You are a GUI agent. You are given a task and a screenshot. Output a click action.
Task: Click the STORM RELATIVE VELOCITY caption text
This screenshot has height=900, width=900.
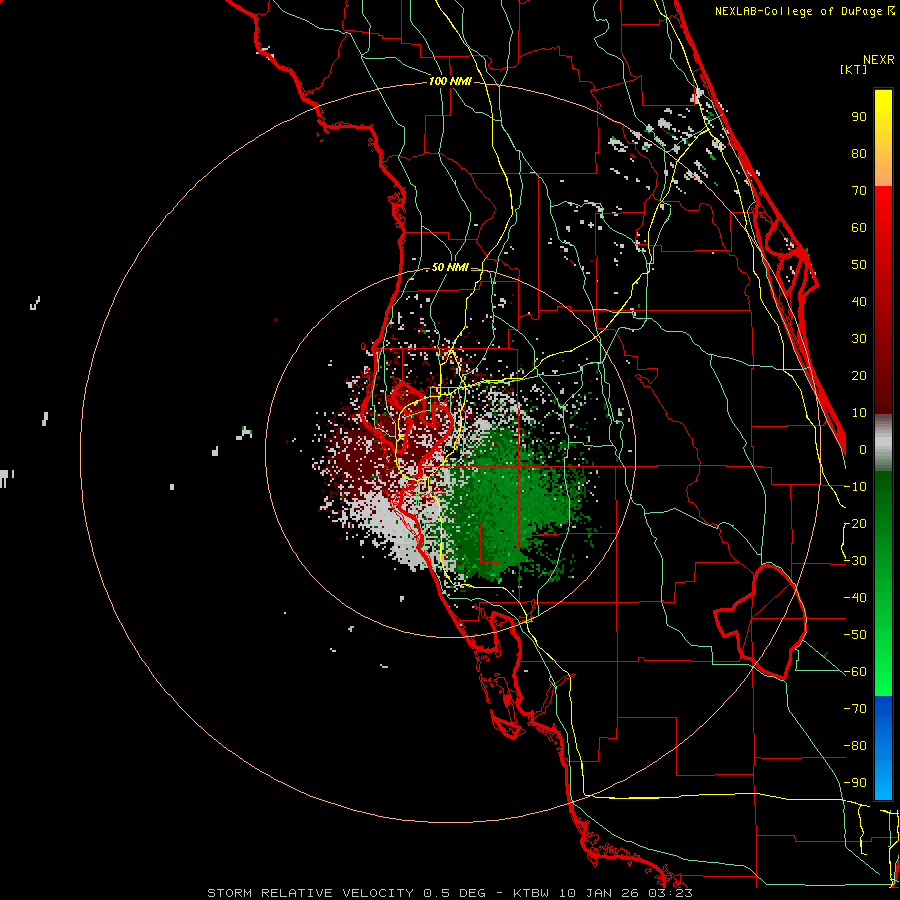click(310, 893)
